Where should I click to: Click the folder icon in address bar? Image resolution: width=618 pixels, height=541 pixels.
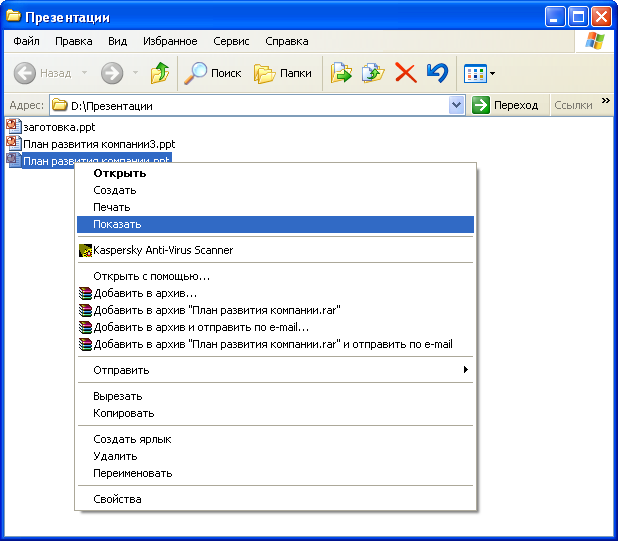tap(60, 105)
